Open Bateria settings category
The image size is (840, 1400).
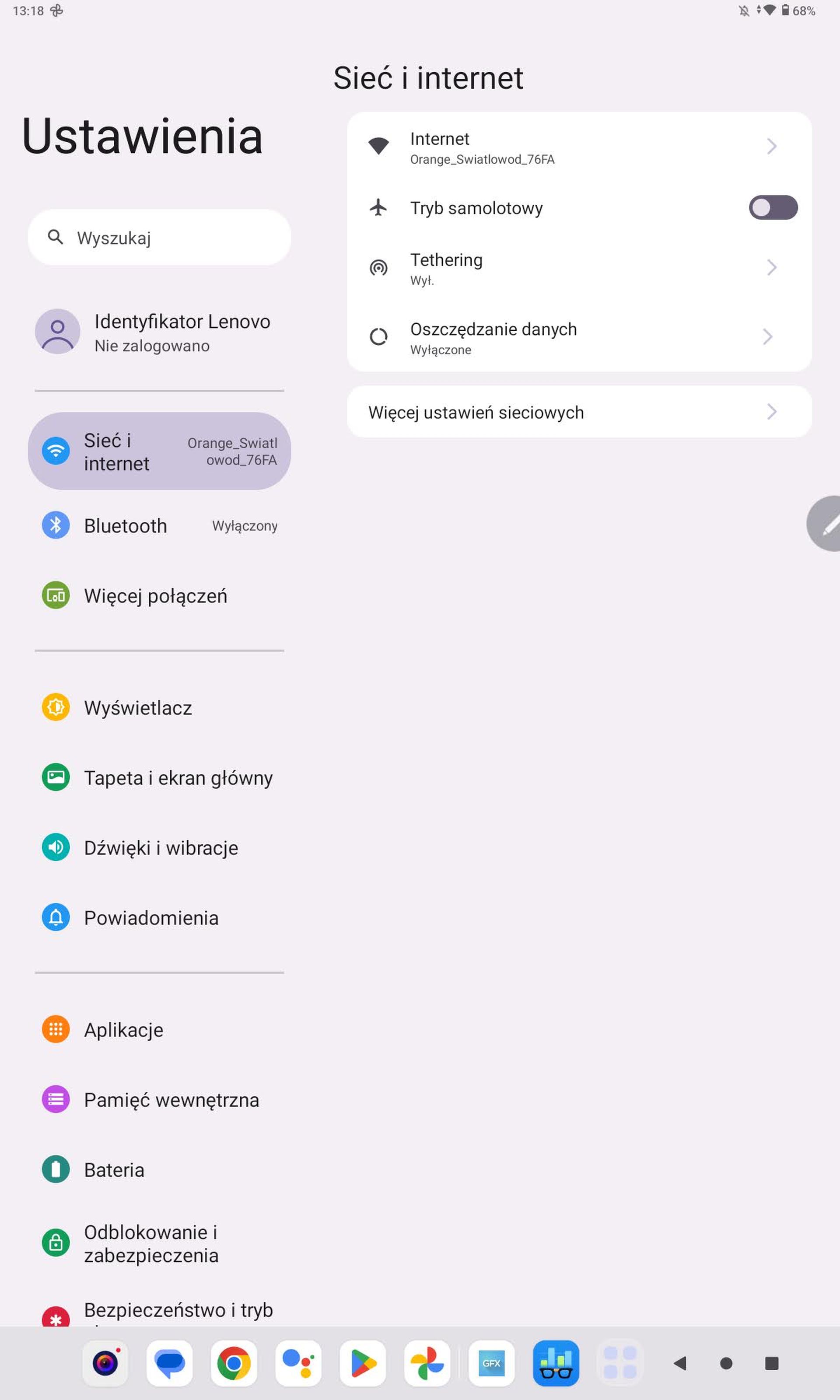(x=159, y=1170)
